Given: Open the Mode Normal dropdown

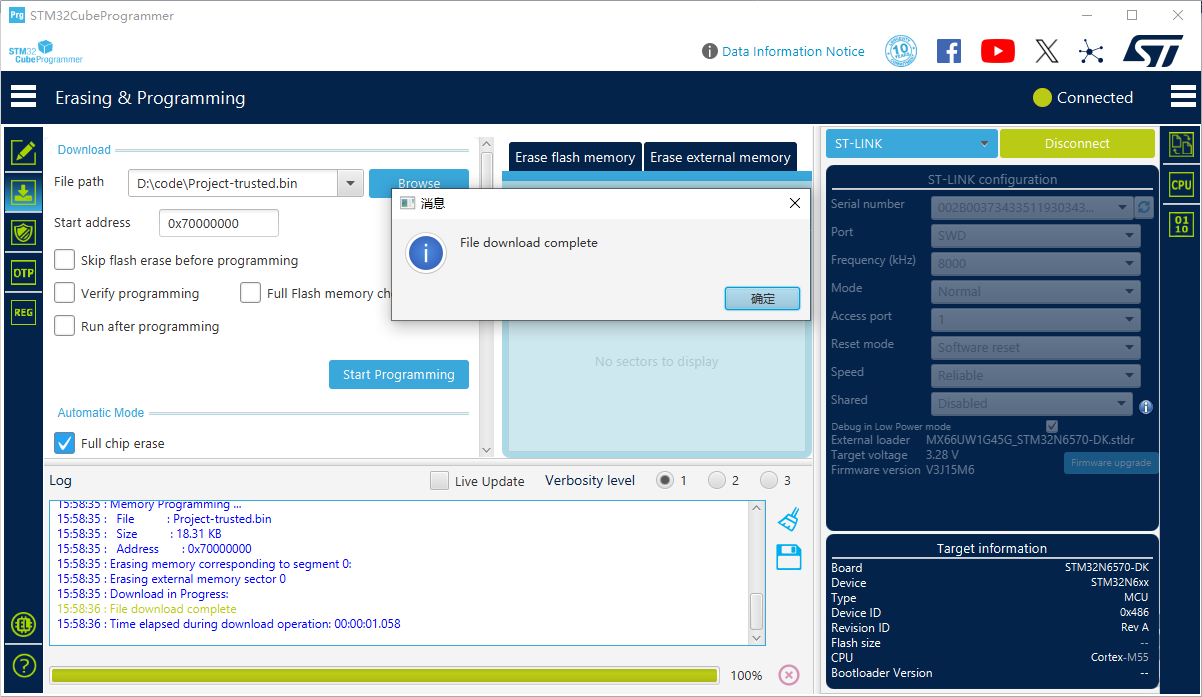Looking at the screenshot, I should click(1036, 292).
